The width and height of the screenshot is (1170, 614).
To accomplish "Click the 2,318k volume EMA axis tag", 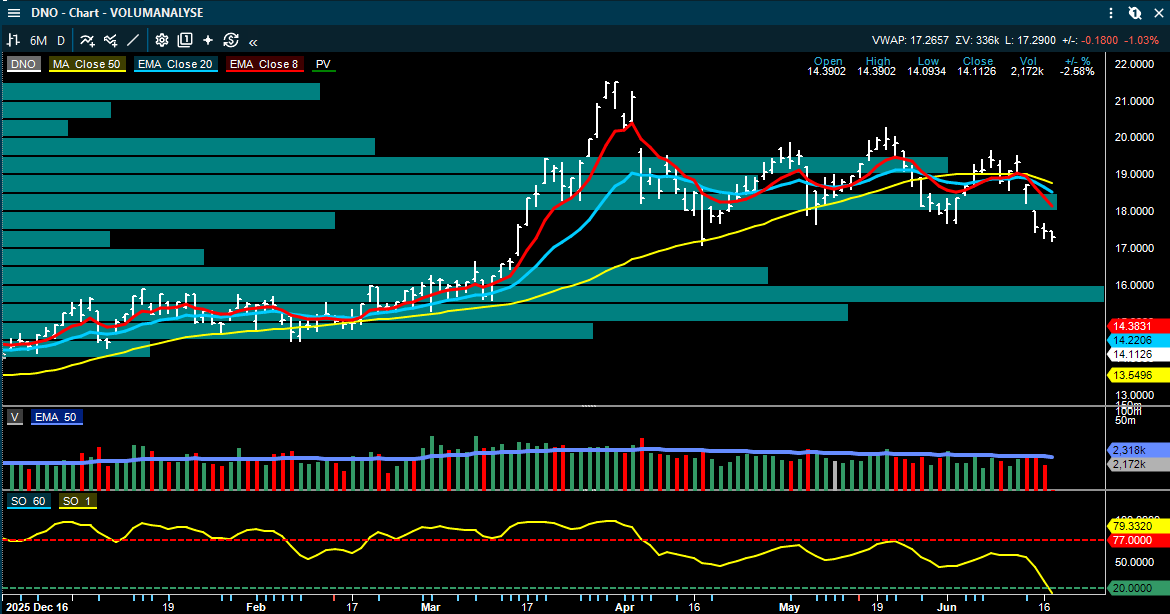I will point(1137,450).
